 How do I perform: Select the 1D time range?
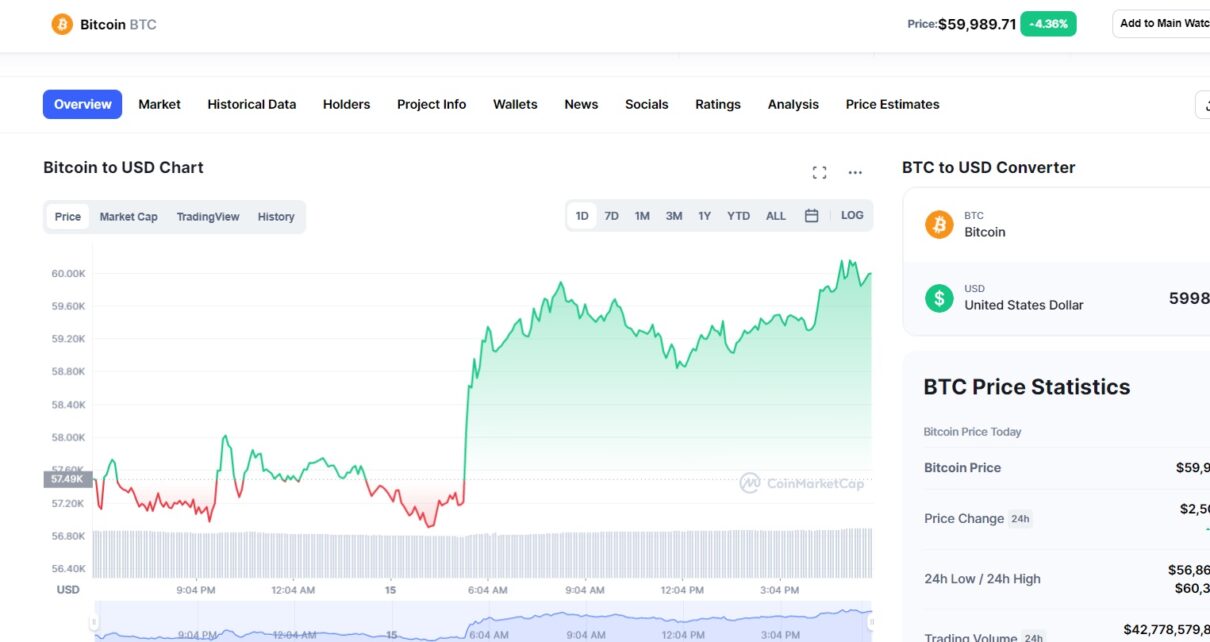pos(582,216)
